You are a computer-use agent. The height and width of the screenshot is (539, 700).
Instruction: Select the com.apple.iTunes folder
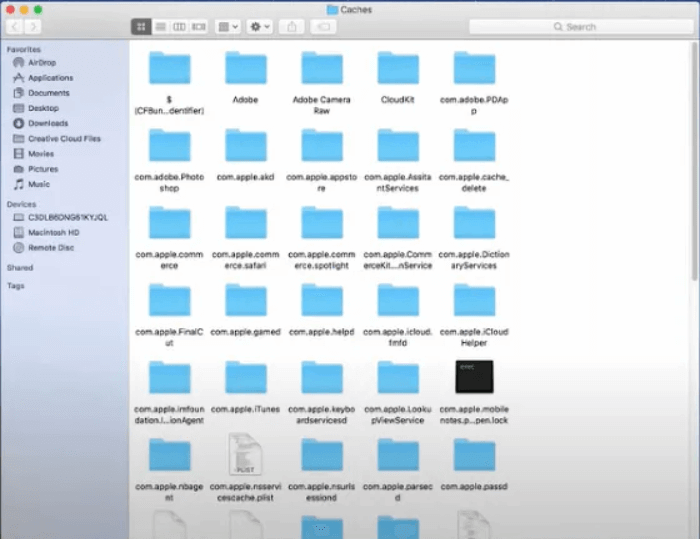(246, 377)
